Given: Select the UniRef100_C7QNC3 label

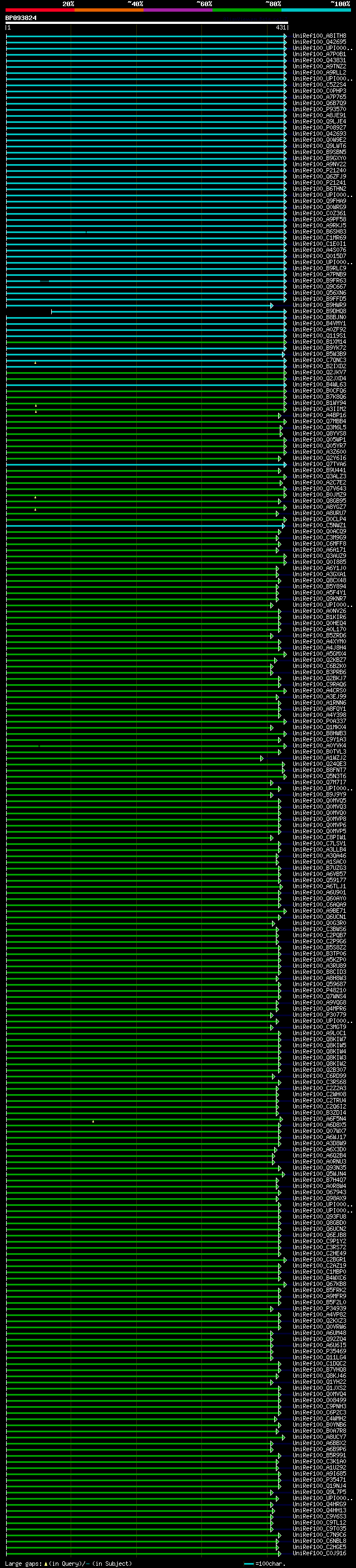Looking at the screenshot, I should (x=319, y=360).
